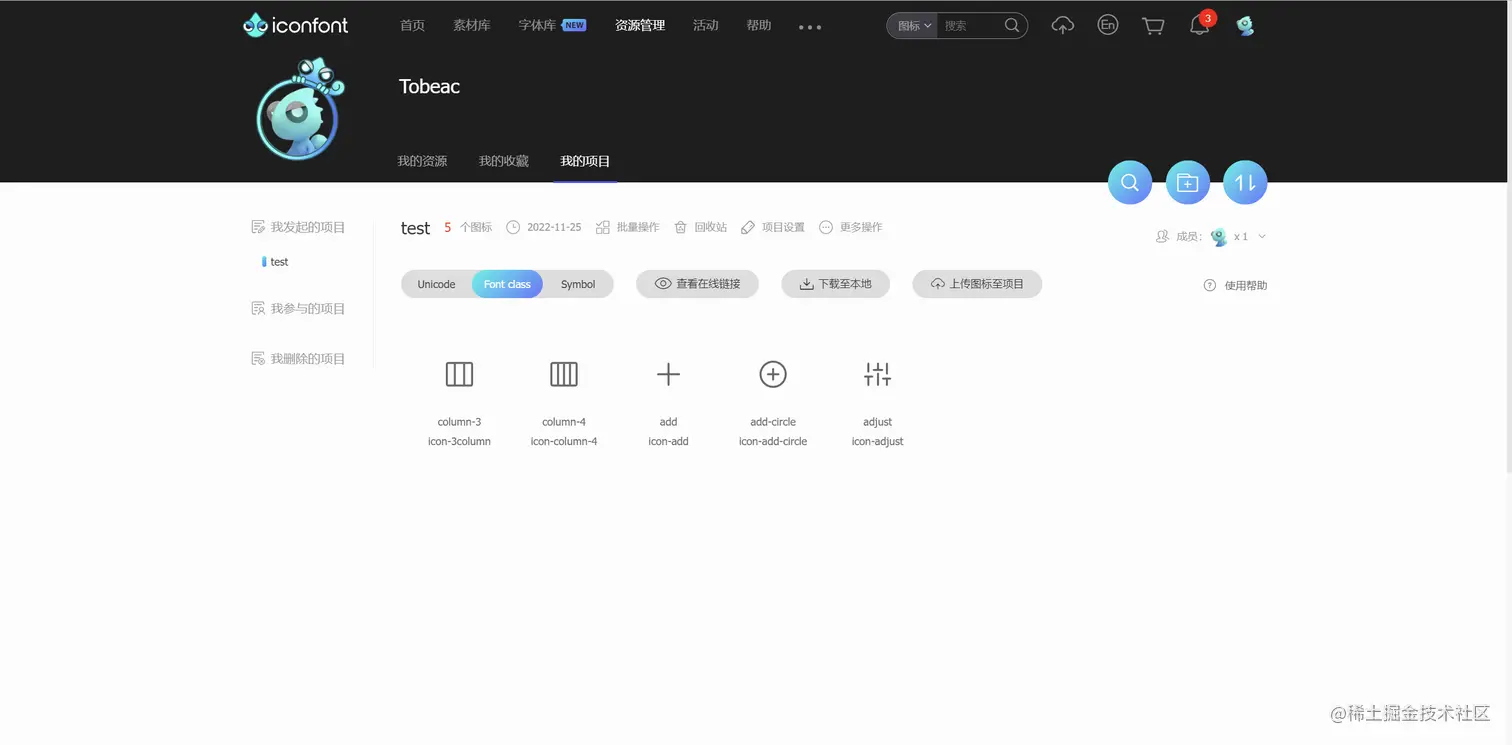This screenshot has width=1512, height=745.
Task: Click the test project title
Action: [x=415, y=228]
